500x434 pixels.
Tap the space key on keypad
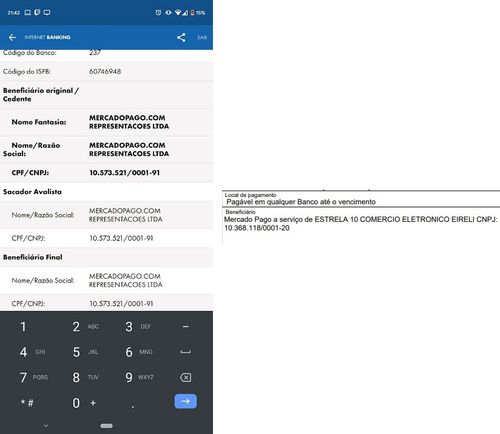coord(186,352)
